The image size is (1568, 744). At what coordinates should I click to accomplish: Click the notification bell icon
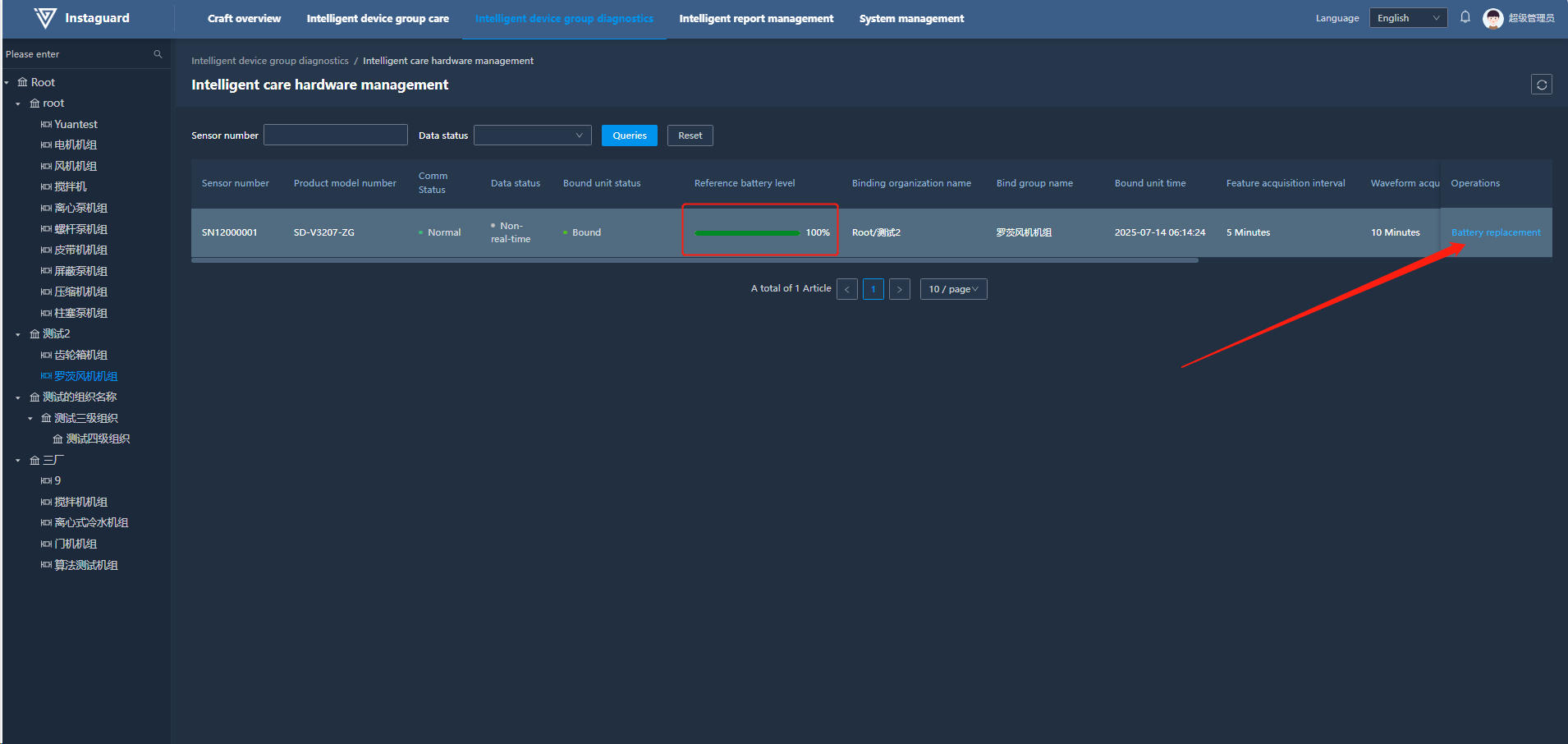[x=1465, y=17]
